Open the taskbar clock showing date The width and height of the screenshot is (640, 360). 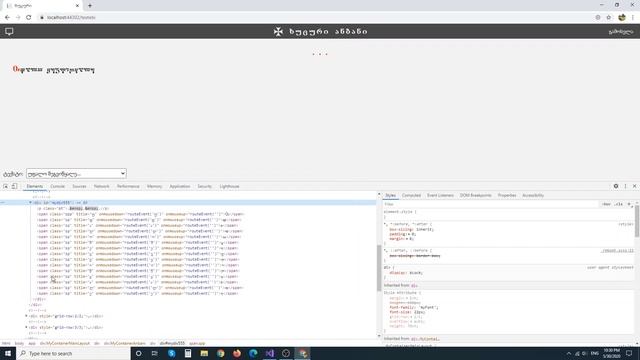click(611, 353)
